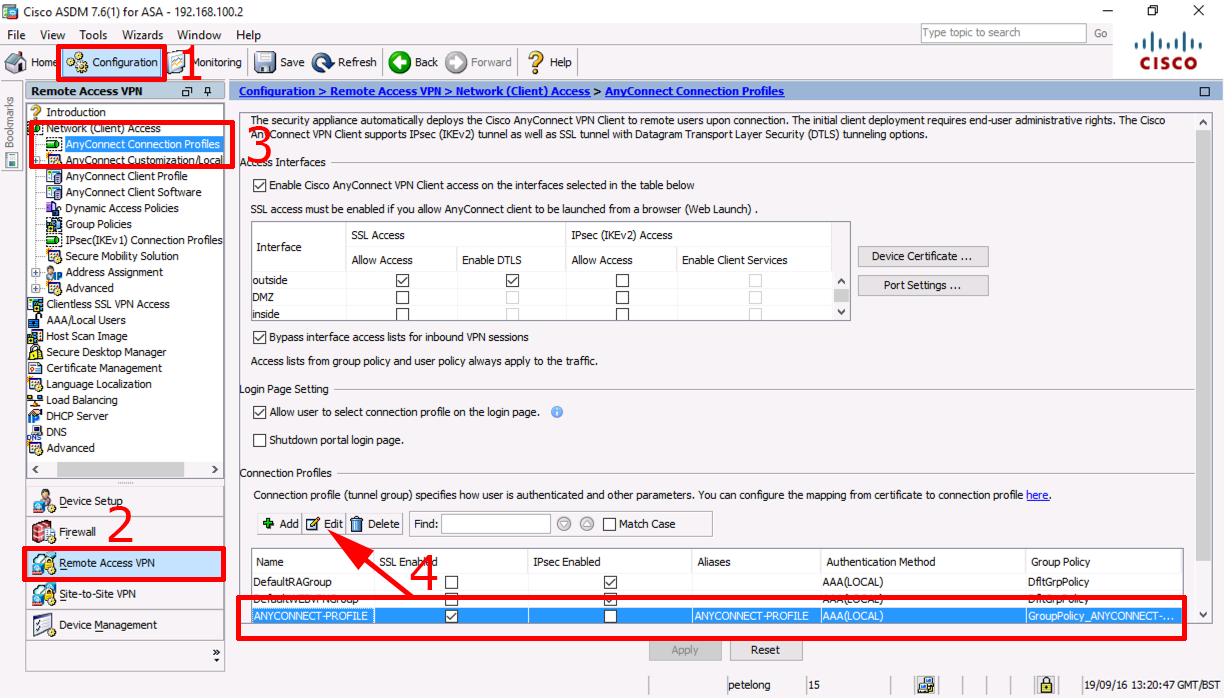This screenshot has width=1224, height=698.
Task: Check SSL Allow Access for DMZ interface
Action: (402, 298)
